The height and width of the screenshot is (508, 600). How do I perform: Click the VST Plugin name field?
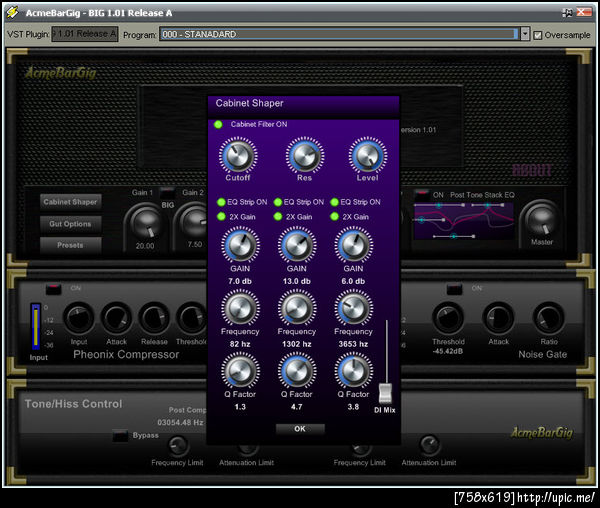point(85,34)
